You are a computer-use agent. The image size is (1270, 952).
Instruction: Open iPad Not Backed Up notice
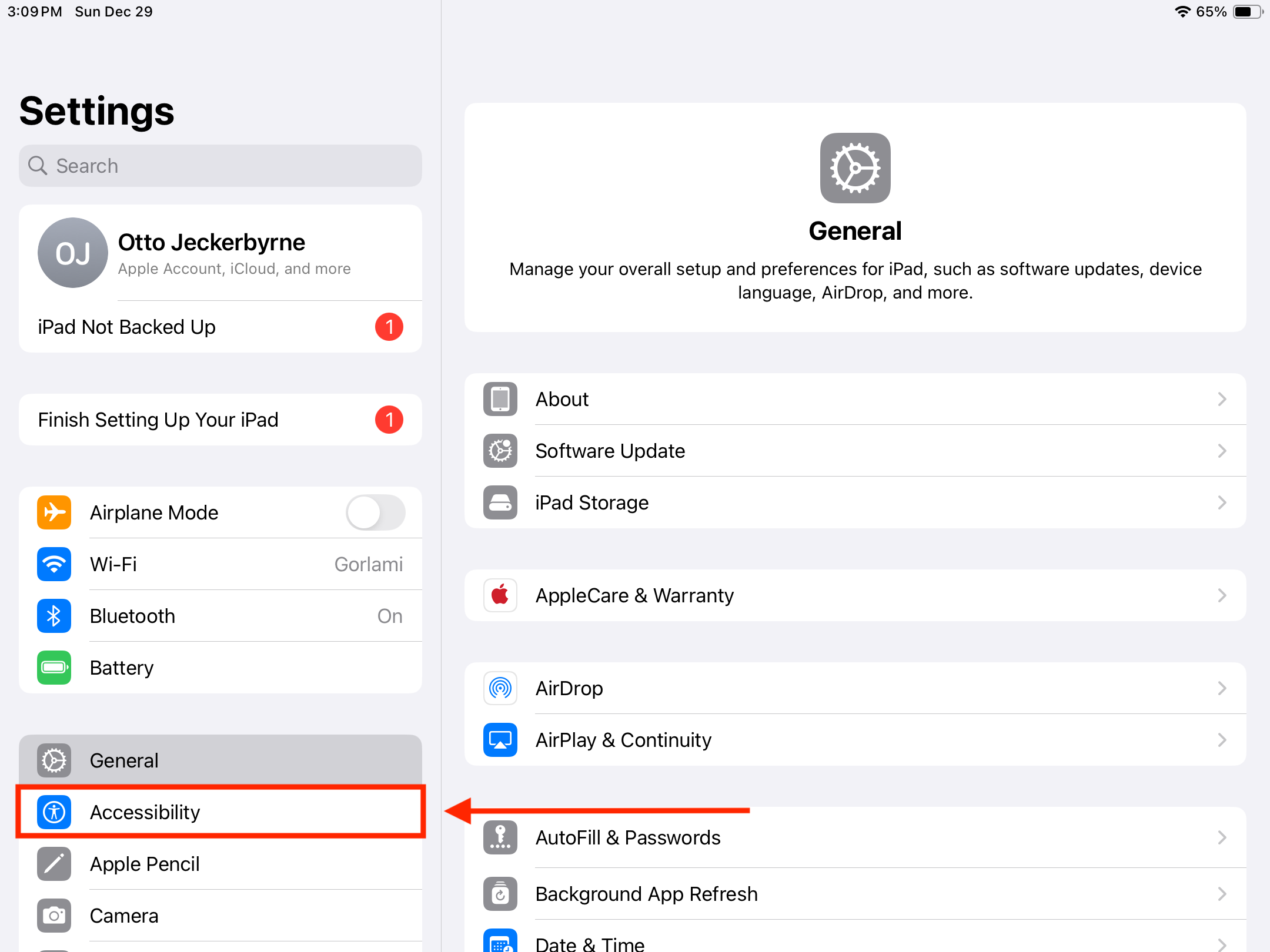pos(220,327)
